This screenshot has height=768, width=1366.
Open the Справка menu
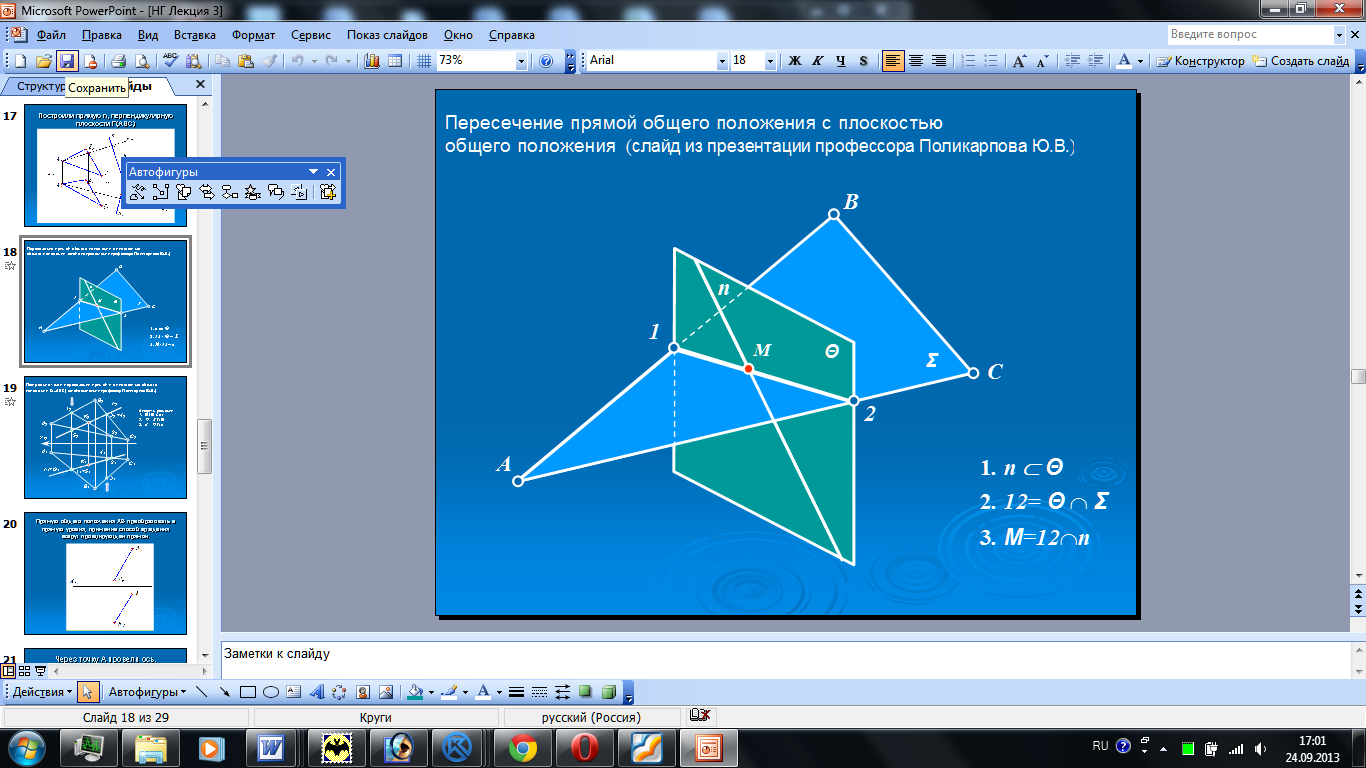(x=512, y=34)
